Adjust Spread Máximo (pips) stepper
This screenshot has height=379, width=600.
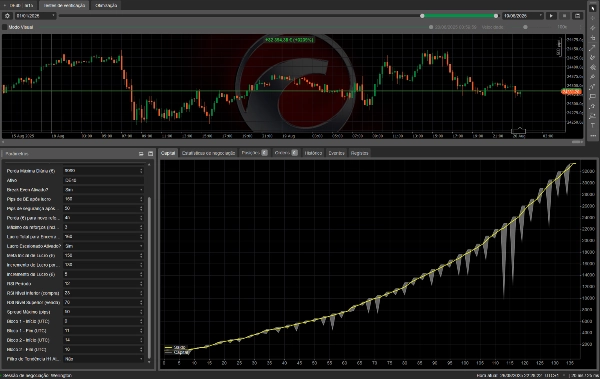[x=141, y=312]
